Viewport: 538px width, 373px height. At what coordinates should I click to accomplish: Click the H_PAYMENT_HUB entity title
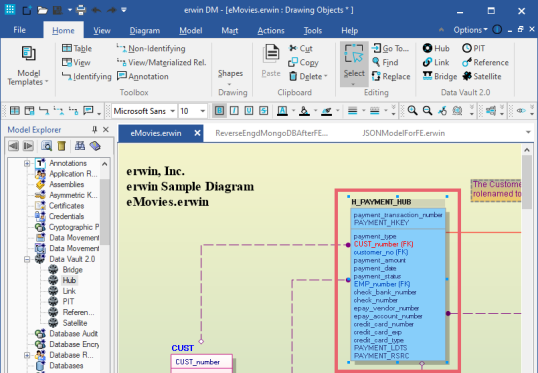[x=381, y=202]
